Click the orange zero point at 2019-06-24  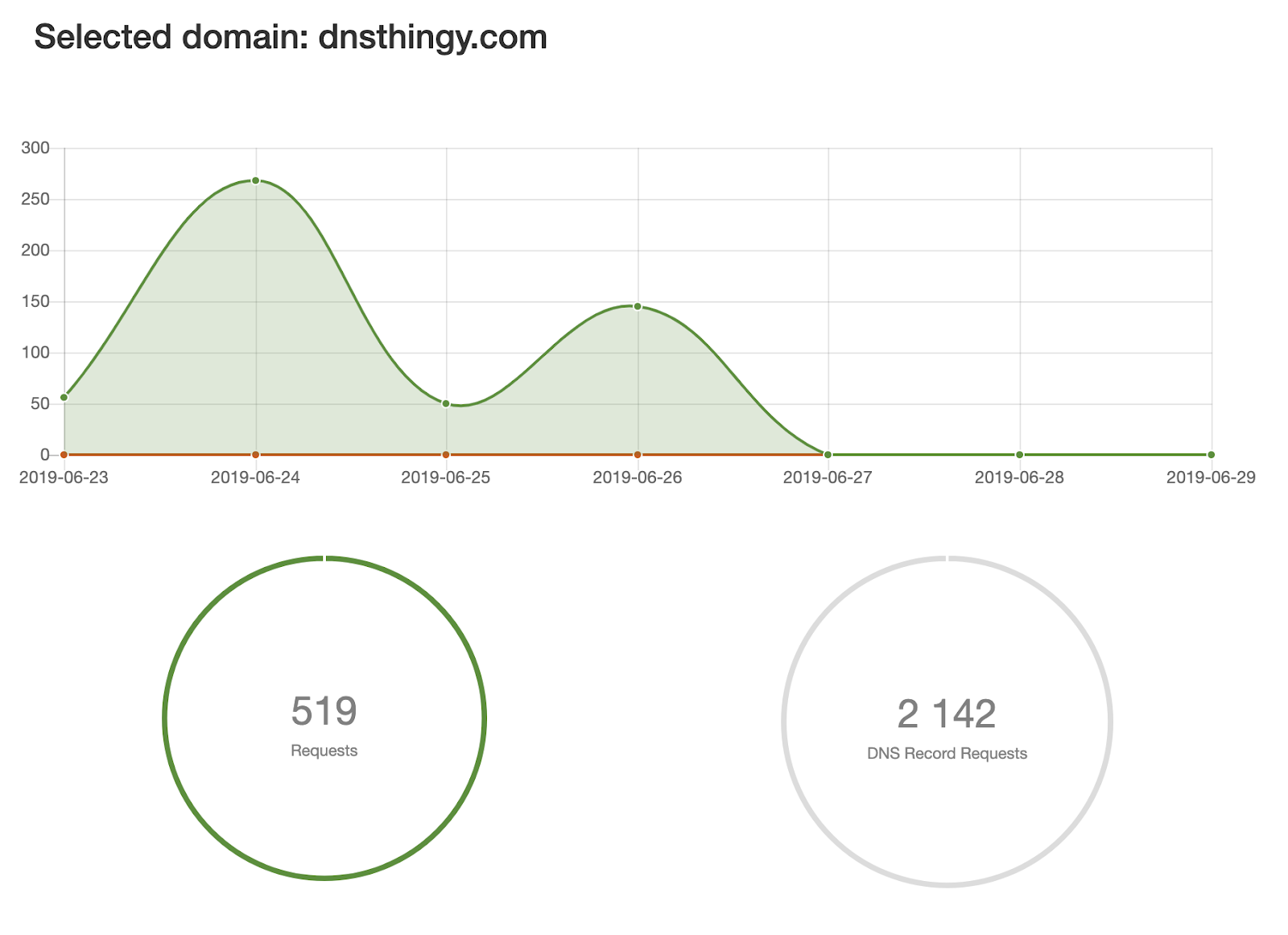pos(255,455)
